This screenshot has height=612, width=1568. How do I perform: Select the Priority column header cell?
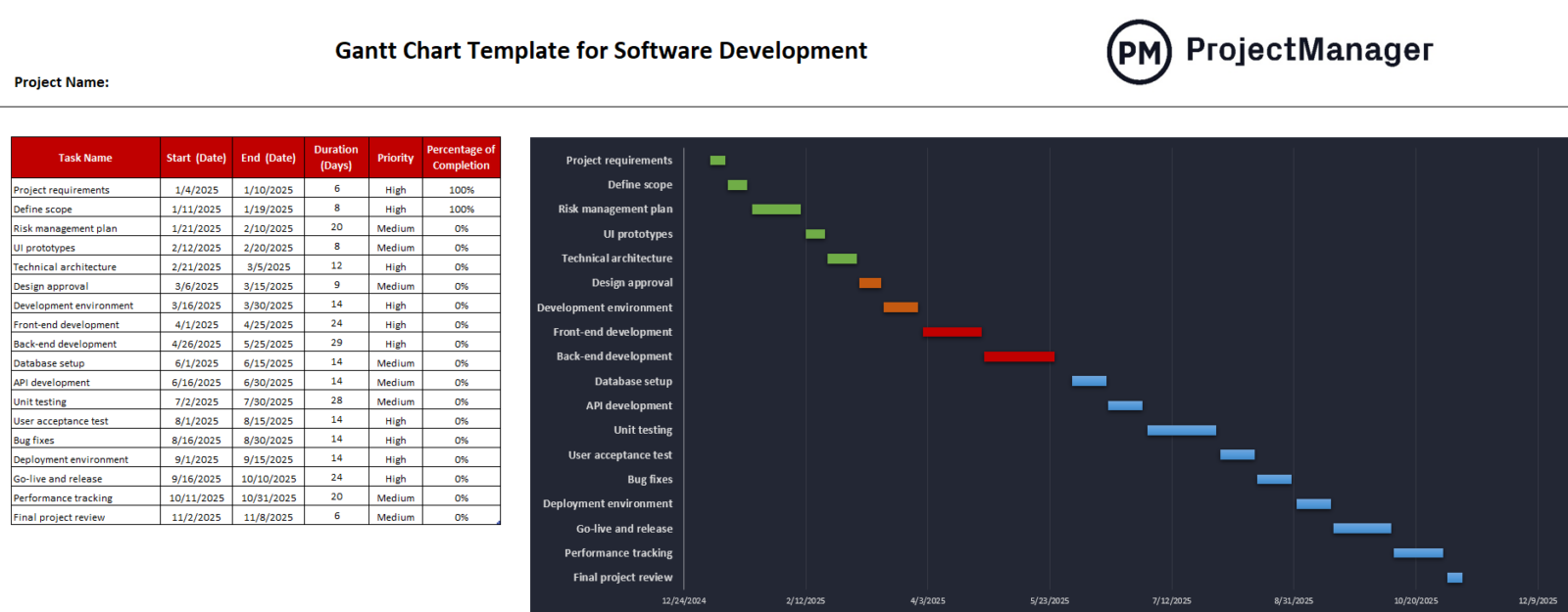click(x=395, y=158)
